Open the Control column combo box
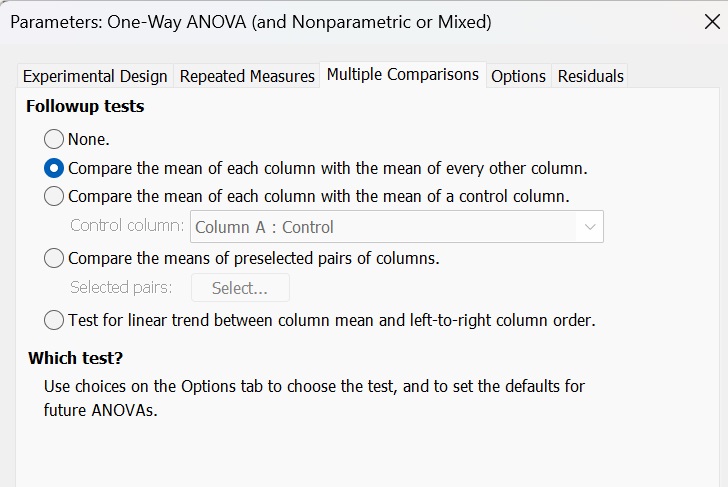 [x=385, y=227]
